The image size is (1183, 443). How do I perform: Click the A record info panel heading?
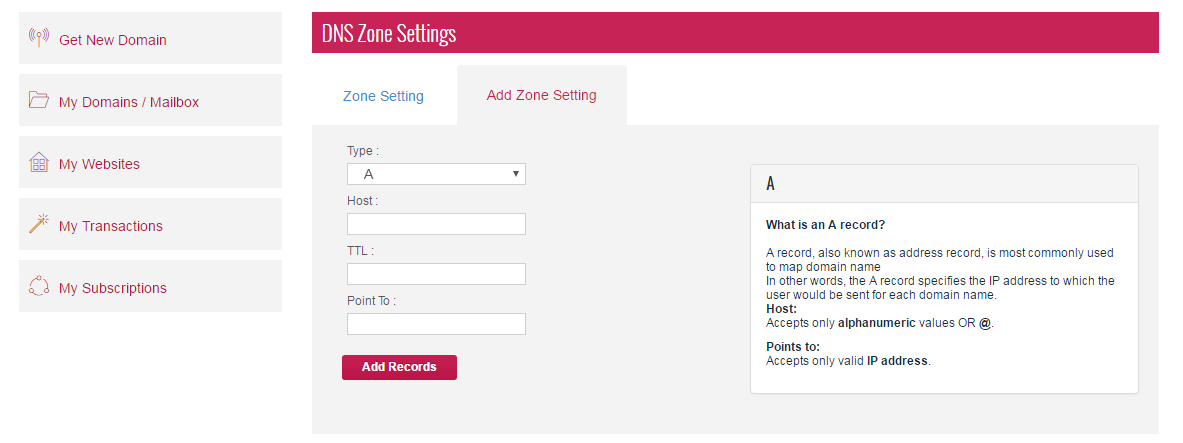[943, 184]
